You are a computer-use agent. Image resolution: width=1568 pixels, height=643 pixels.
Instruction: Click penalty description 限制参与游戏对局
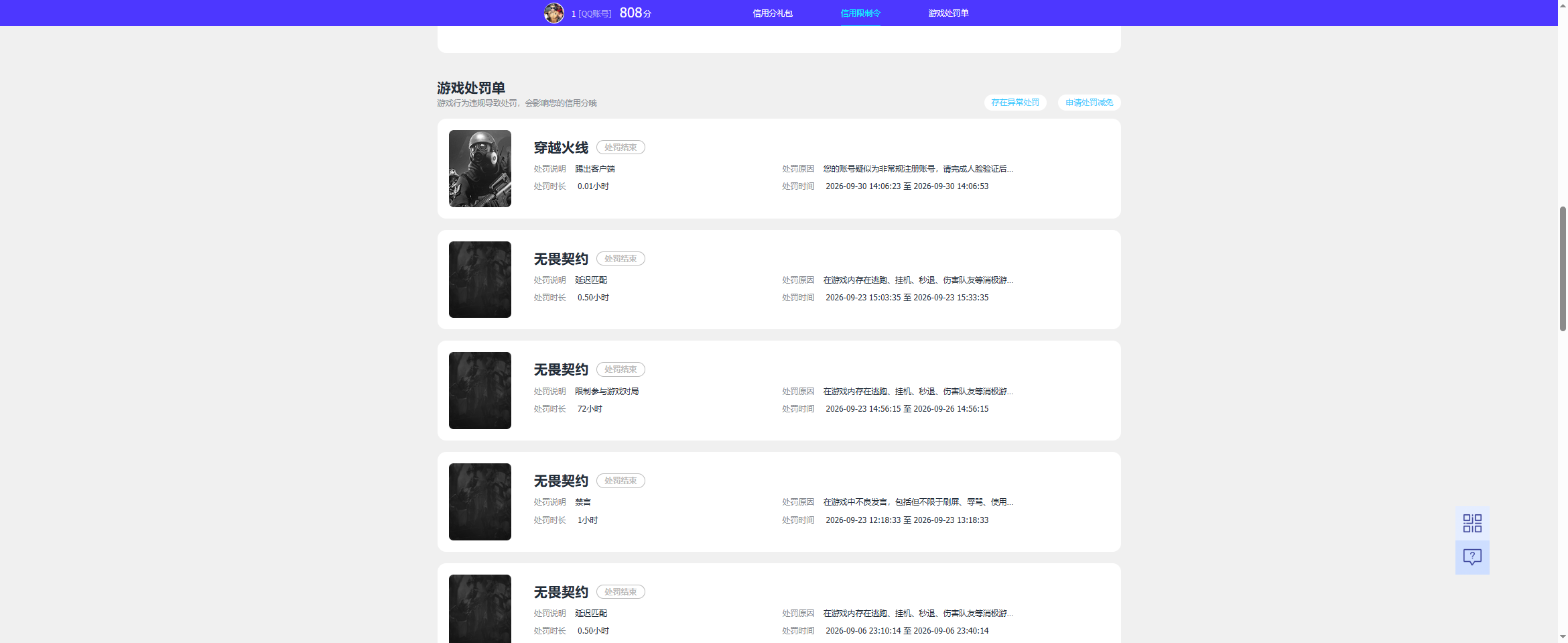coord(607,392)
